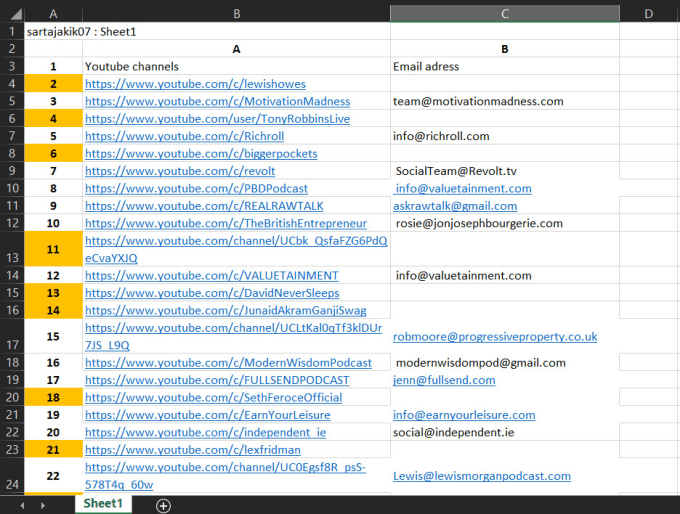Click the linked info@valuetainment.com in PBDPodcast row
Viewport: 680px width, 514px height.
tap(462, 189)
